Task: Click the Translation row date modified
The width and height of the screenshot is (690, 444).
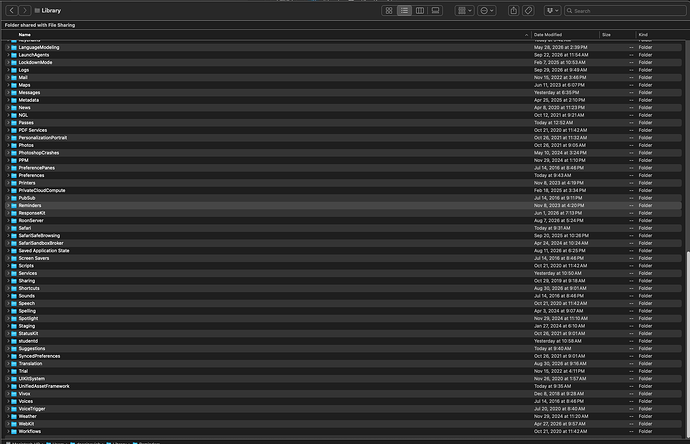Action: 560,363
